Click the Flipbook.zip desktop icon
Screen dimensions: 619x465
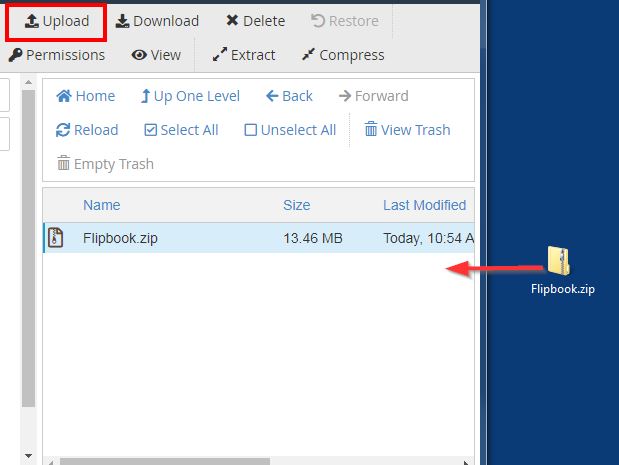pos(561,263)
